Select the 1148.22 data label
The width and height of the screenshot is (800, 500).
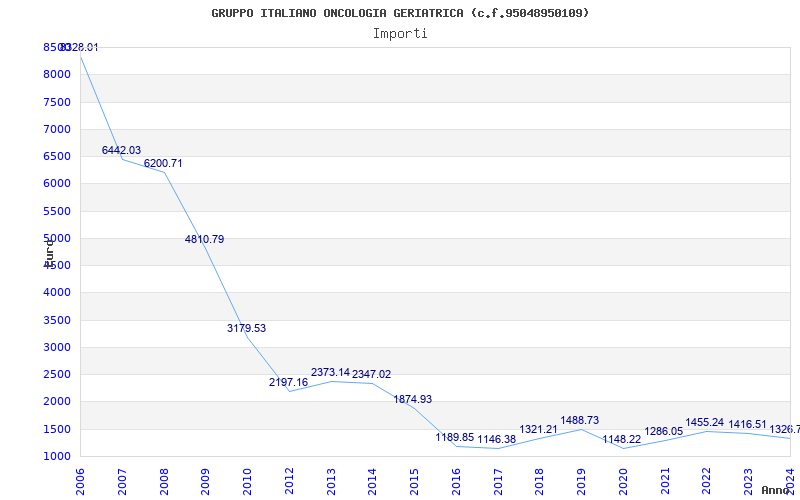tap(621, 439)
